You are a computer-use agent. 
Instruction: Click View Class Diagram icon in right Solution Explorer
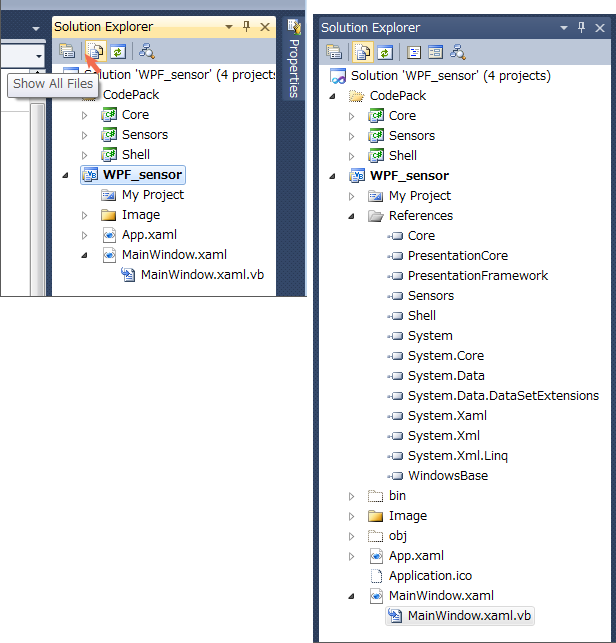[x=458, y=52]
